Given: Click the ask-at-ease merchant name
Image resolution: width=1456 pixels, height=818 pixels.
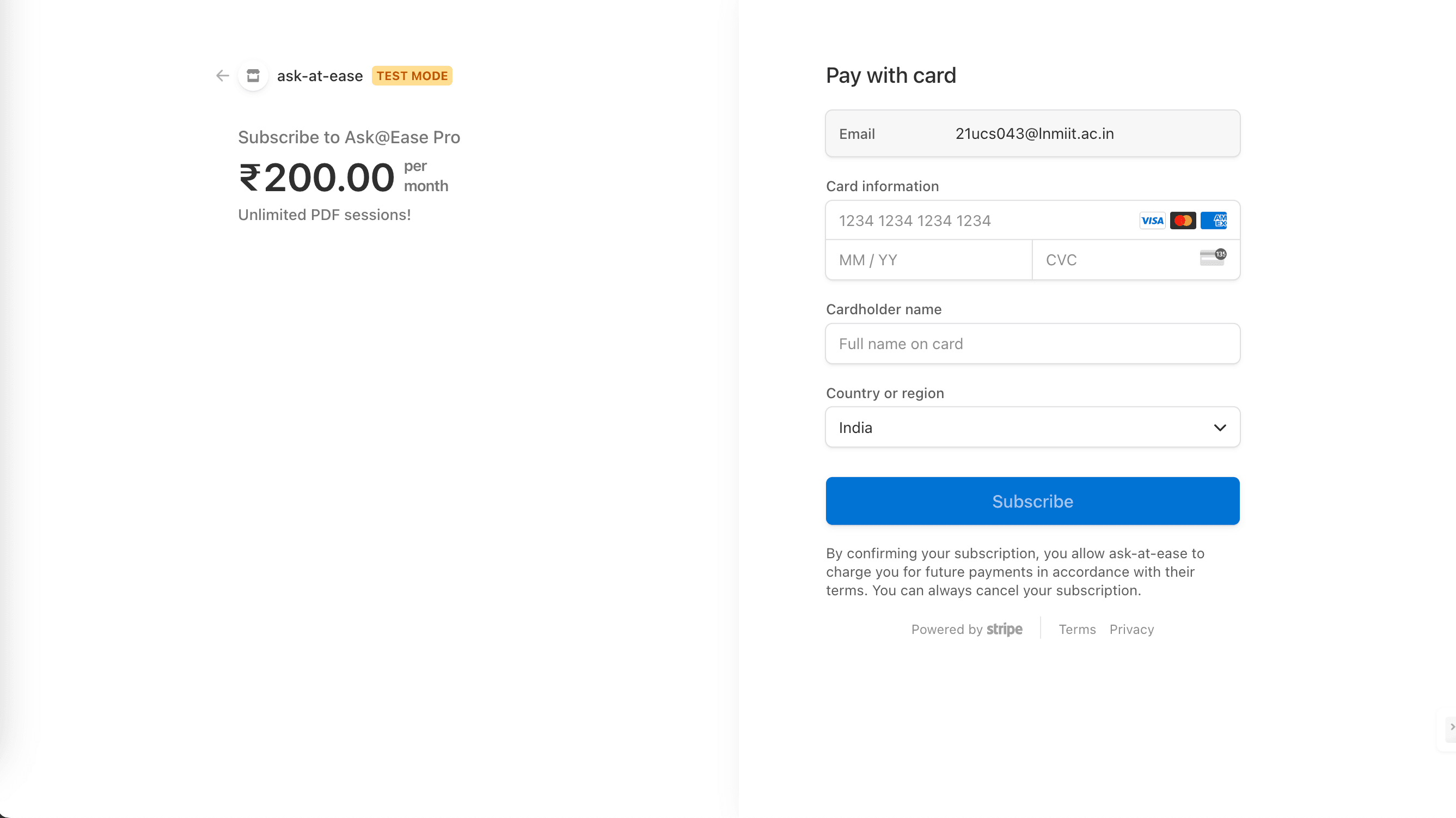Looking at the screenshot, I should [320, 76].
